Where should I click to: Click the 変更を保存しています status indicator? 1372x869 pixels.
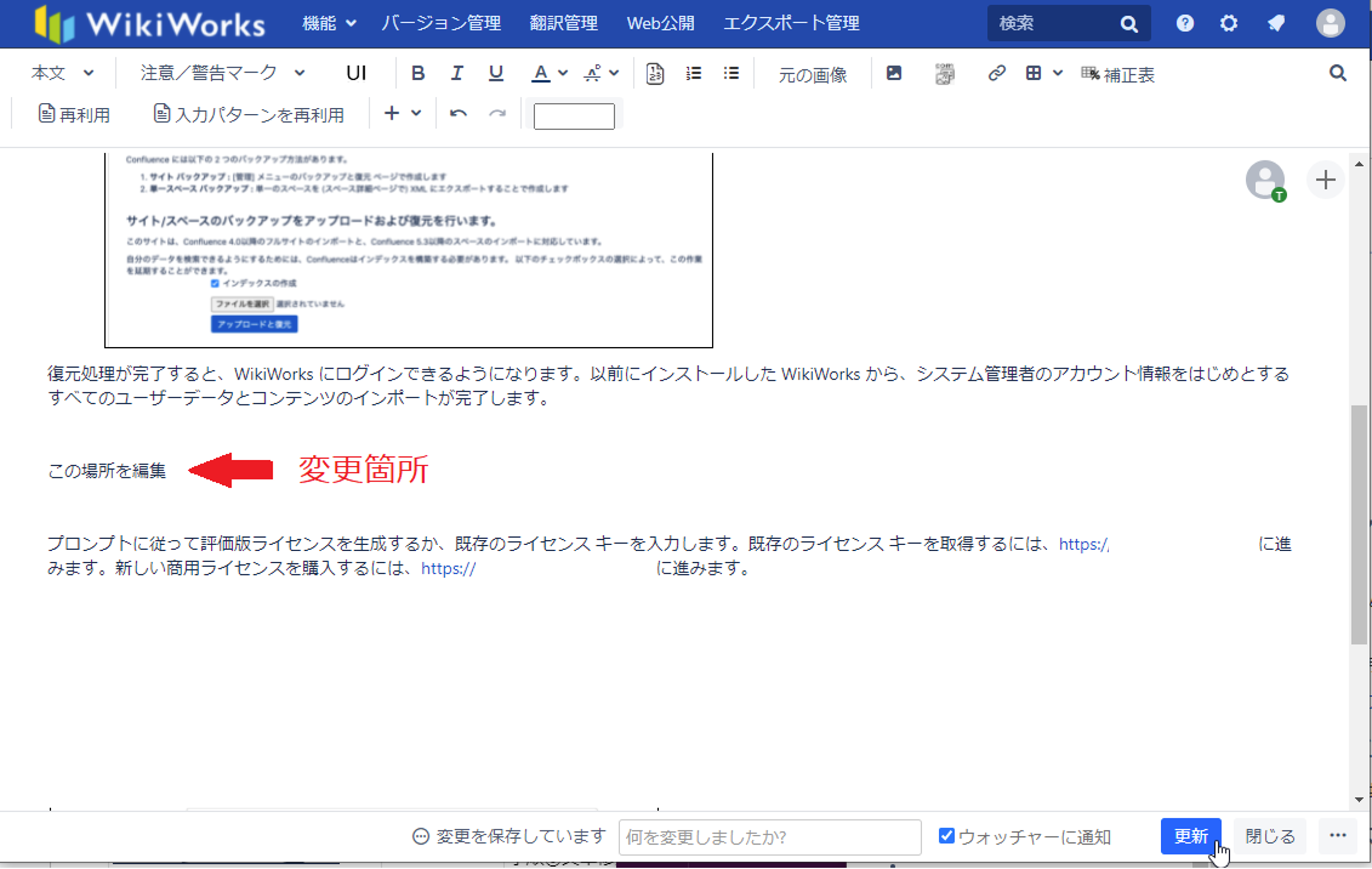509,837
